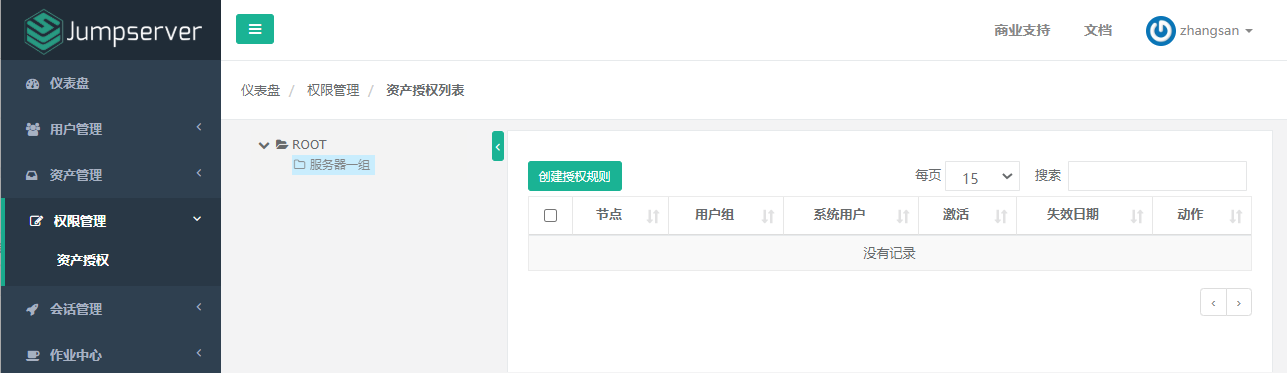This screenshot has width=1287, height=373.
Task: Open the 每页 page-size dropdown
Action: tap(982, 176)
